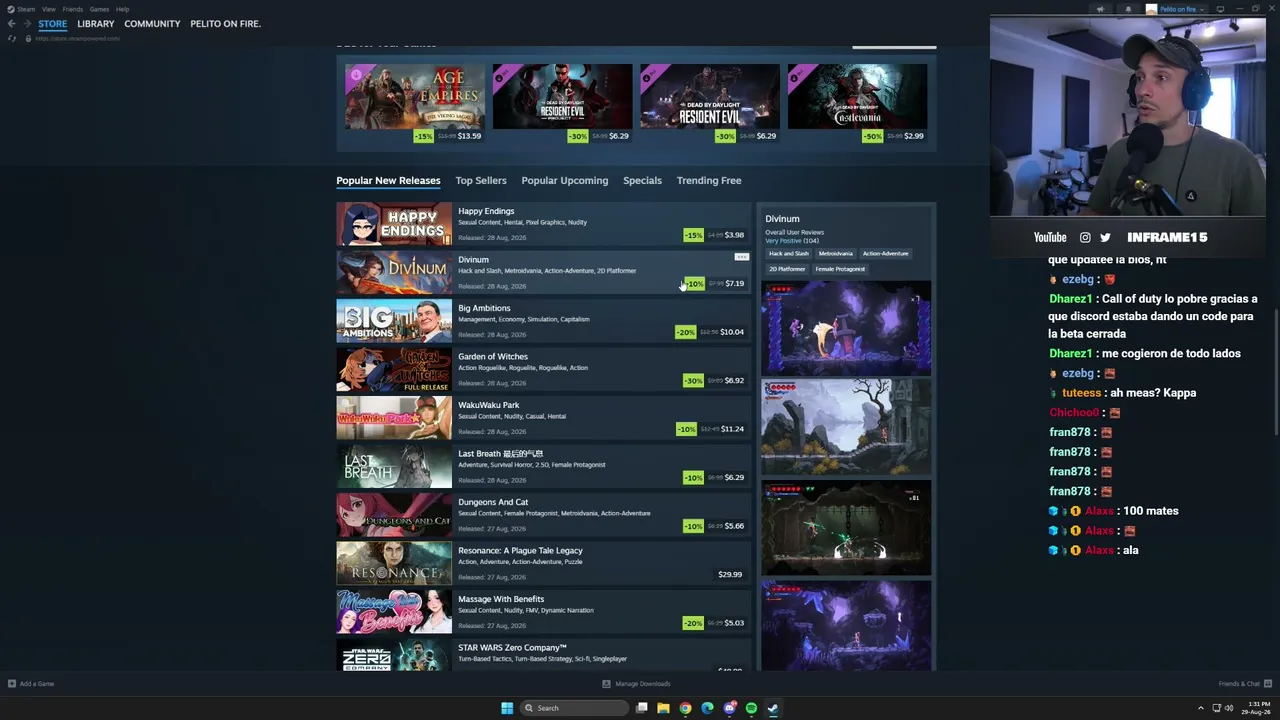The height and width of the screenshot is (720, 1280).
Task: Open Task View on the taskbar
Action: pos(642,708)
